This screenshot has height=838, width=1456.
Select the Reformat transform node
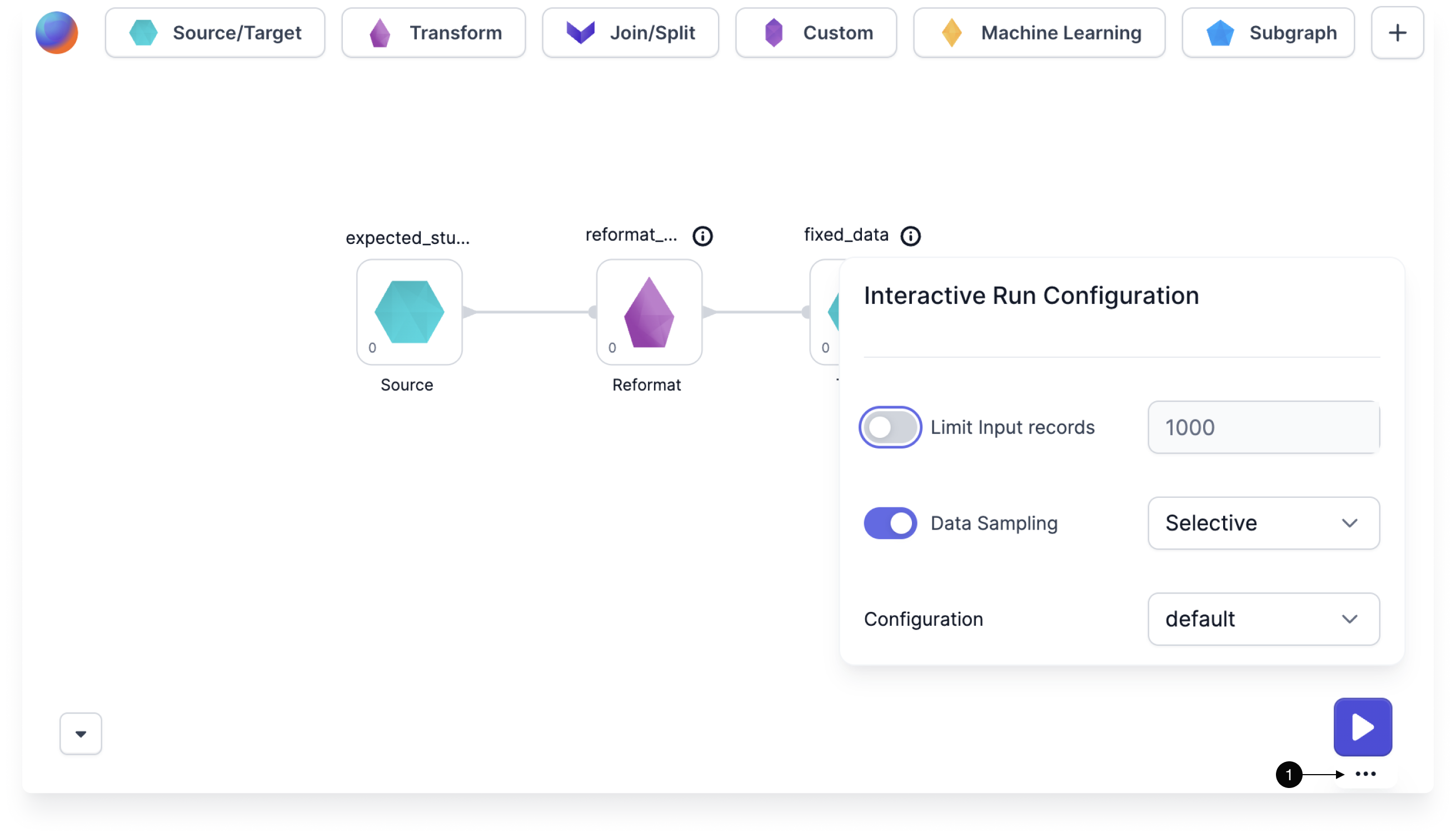pos(649,312)
